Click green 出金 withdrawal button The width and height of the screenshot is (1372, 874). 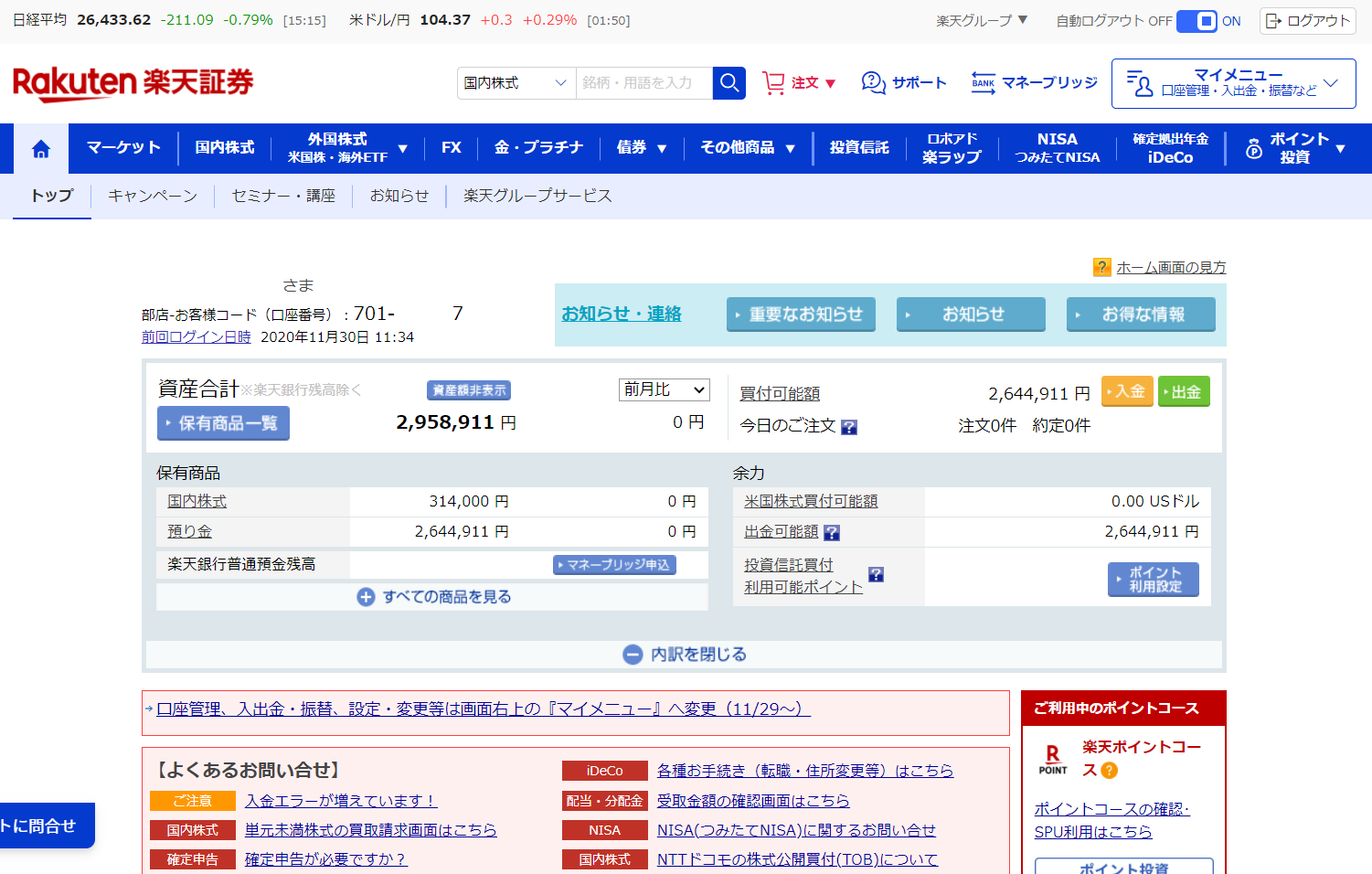(1184, 391)
